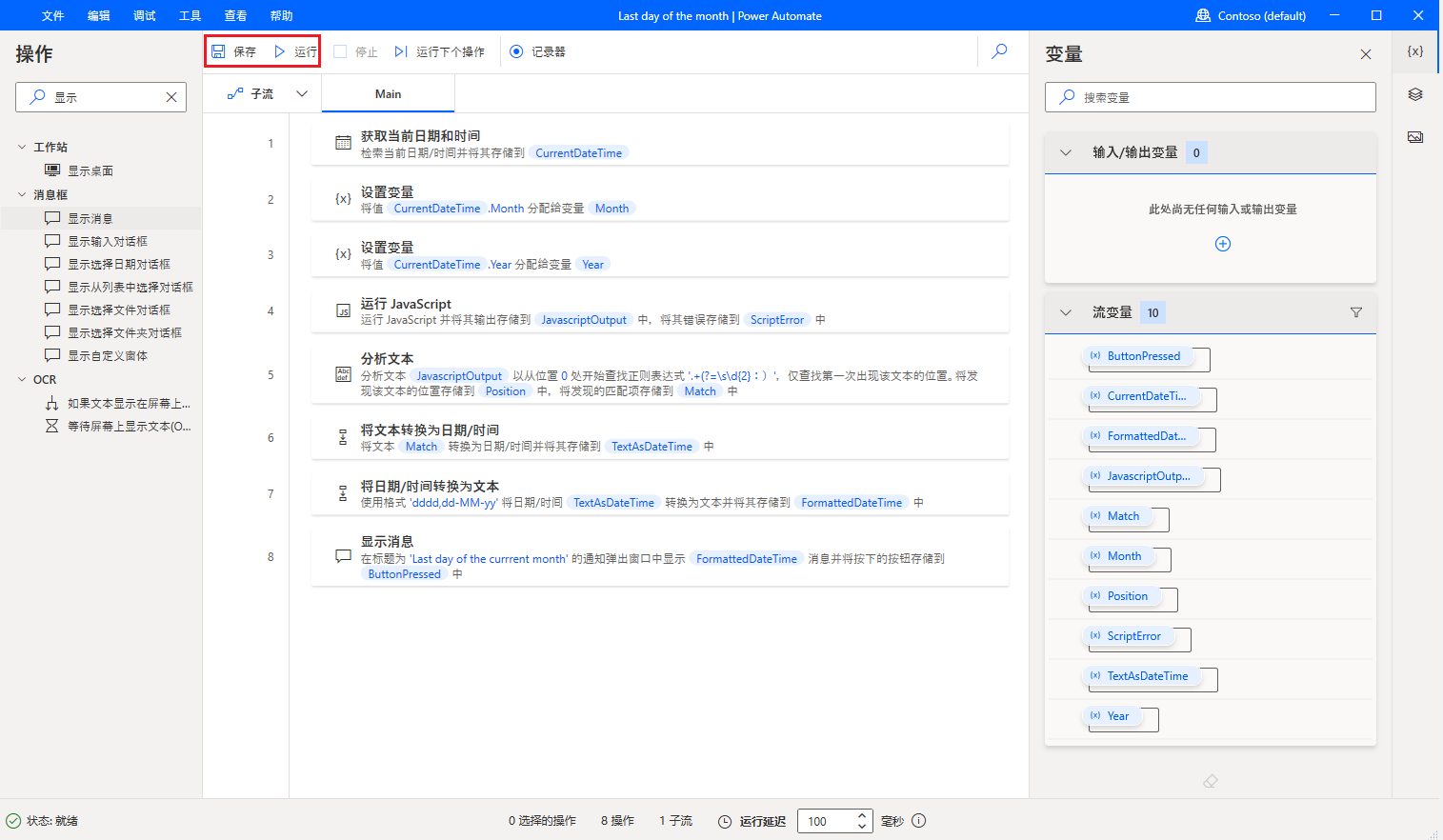Click the 搜索变量 search field

(1211, 97)
